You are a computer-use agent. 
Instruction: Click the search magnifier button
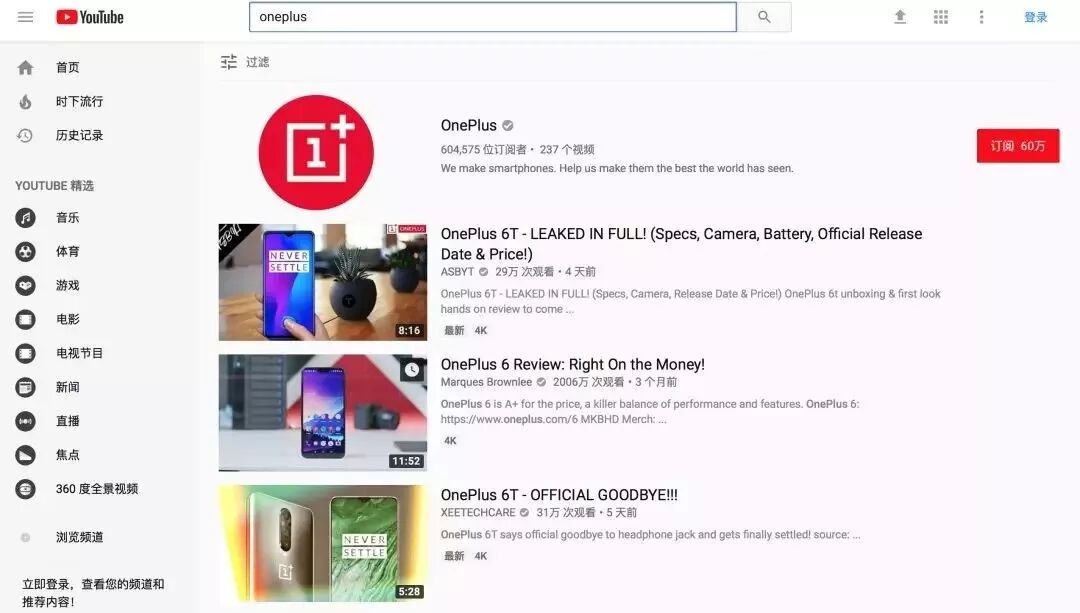(764, 17)
